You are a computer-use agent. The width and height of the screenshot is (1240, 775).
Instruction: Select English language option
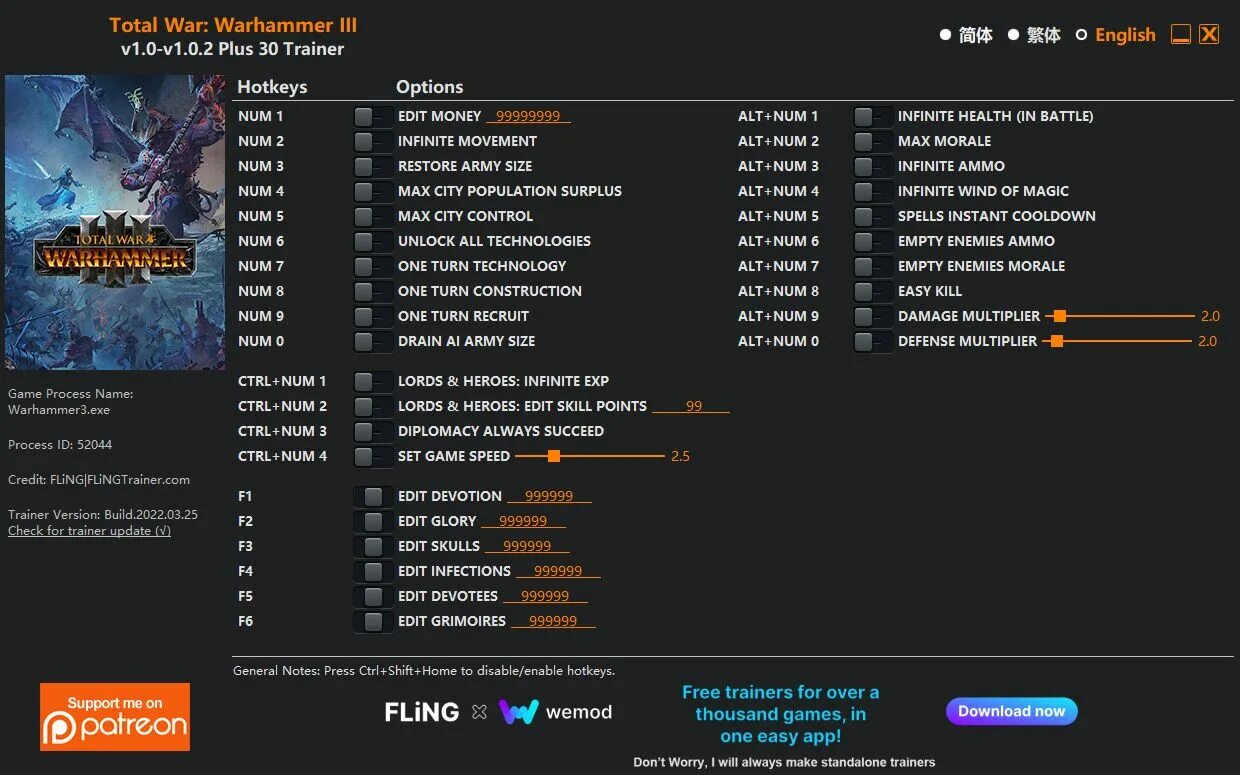[x=1115, y=35]
